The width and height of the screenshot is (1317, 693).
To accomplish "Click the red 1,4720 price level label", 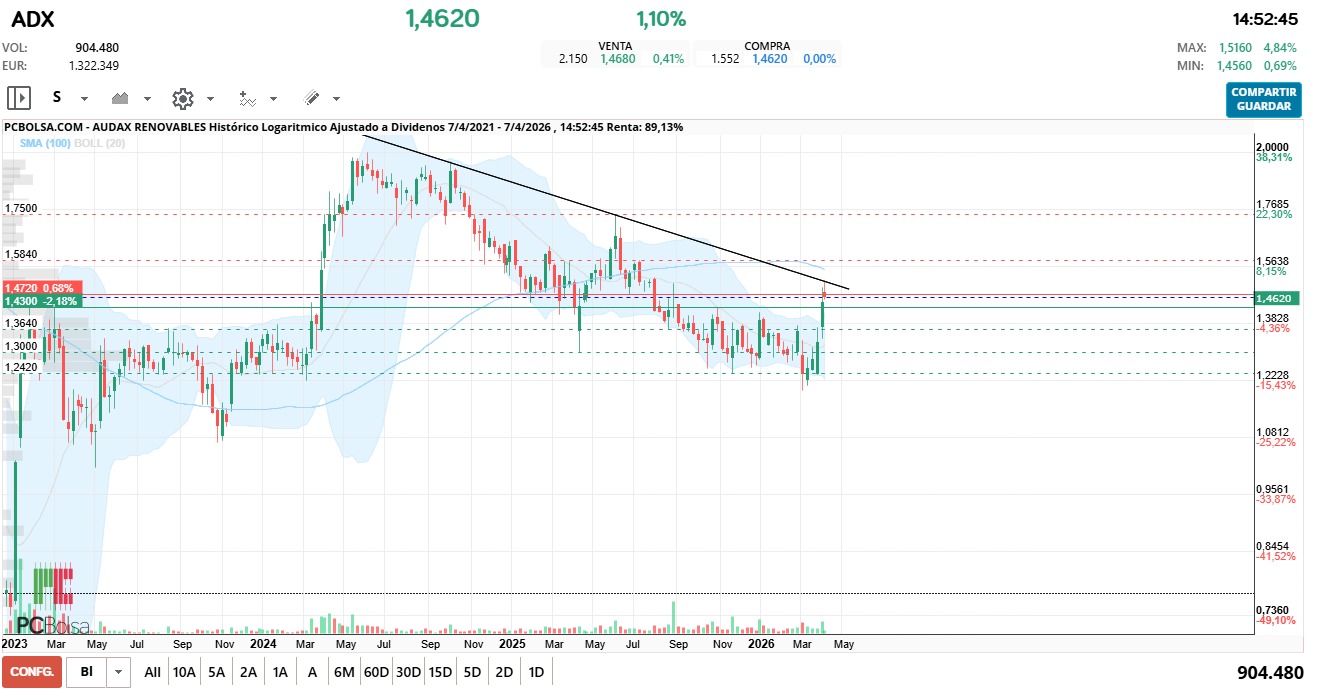I will point(39,287).
